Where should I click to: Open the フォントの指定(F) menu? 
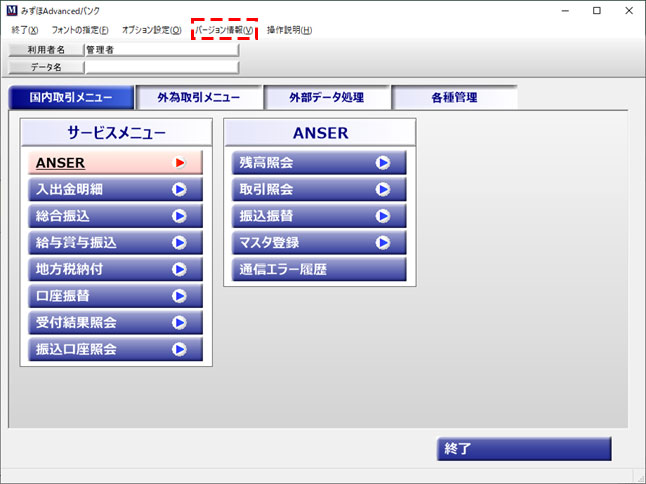click(x=80, y=30)
